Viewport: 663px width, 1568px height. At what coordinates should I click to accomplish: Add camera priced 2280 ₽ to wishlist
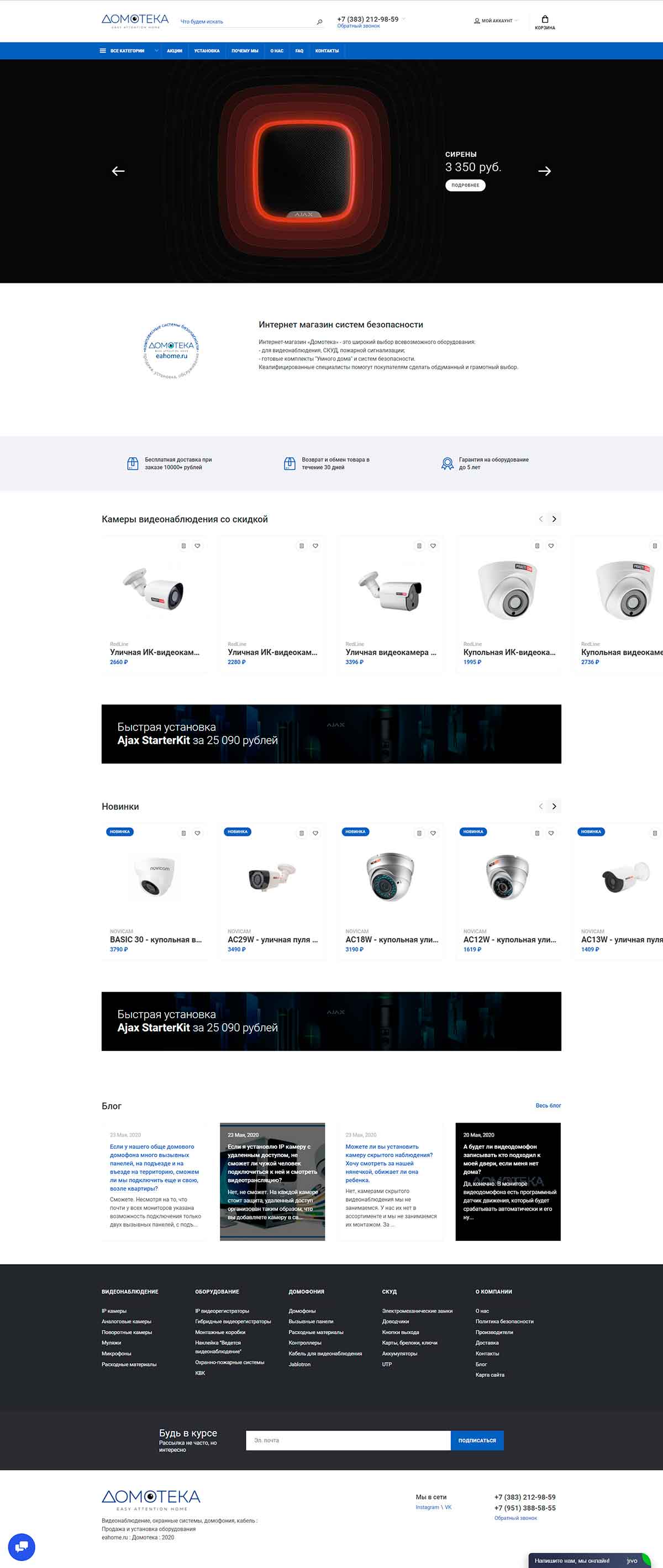tap(315, 546)
